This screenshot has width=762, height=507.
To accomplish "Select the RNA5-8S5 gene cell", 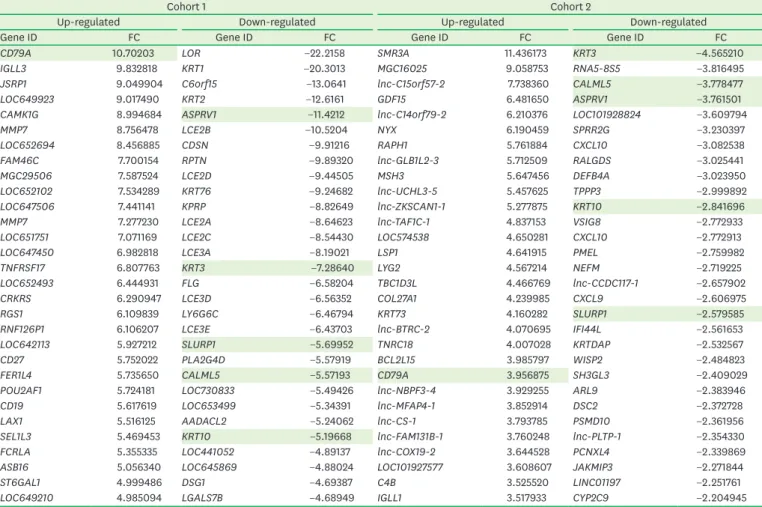I will 597,69.
